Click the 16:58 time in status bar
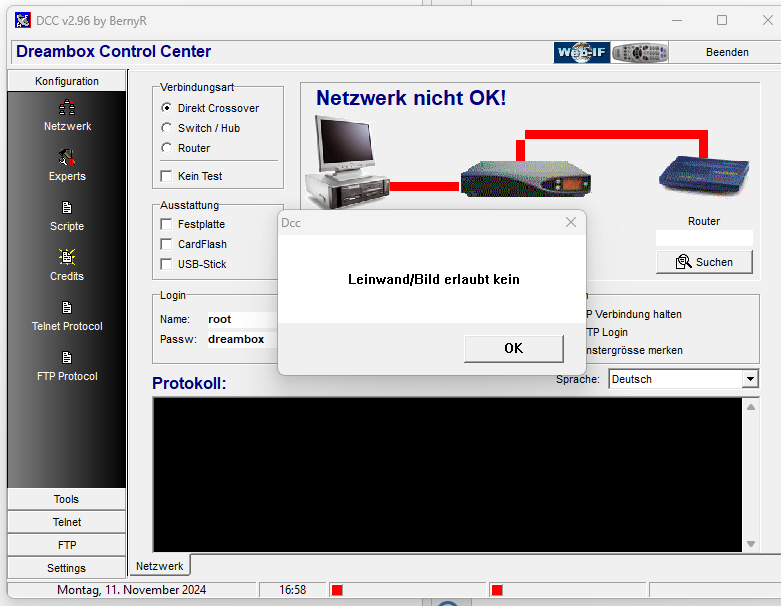Image resolution: width=781 pixels, height=606 pixels. point(292,590)
